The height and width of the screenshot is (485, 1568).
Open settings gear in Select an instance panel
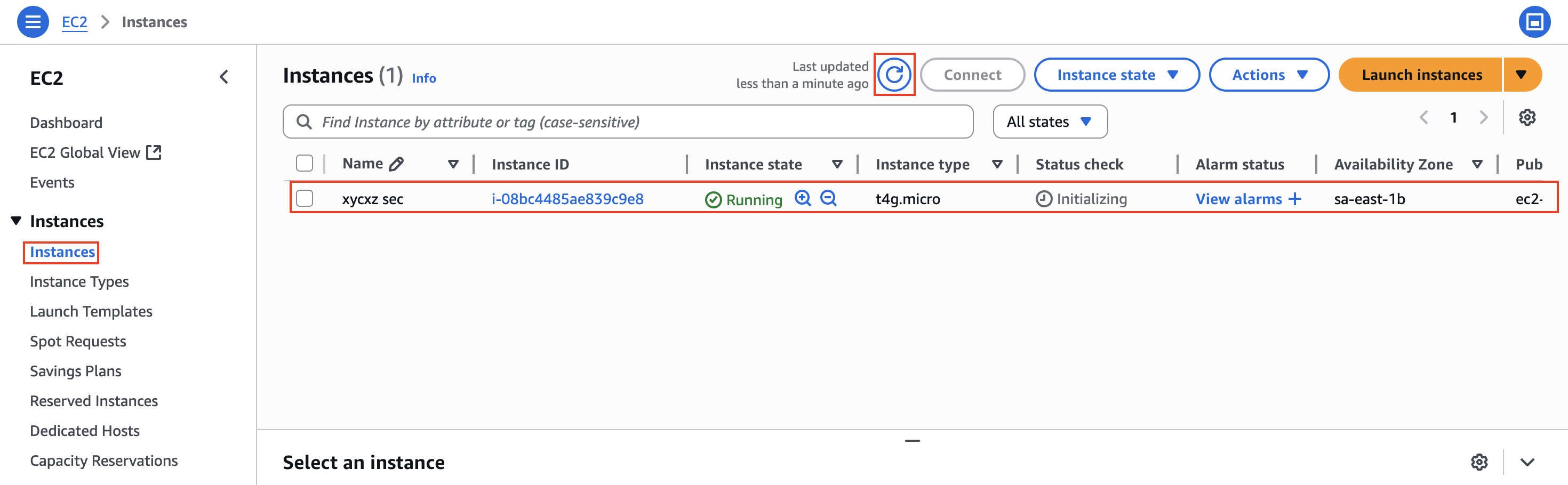[x=1479, y=463]
